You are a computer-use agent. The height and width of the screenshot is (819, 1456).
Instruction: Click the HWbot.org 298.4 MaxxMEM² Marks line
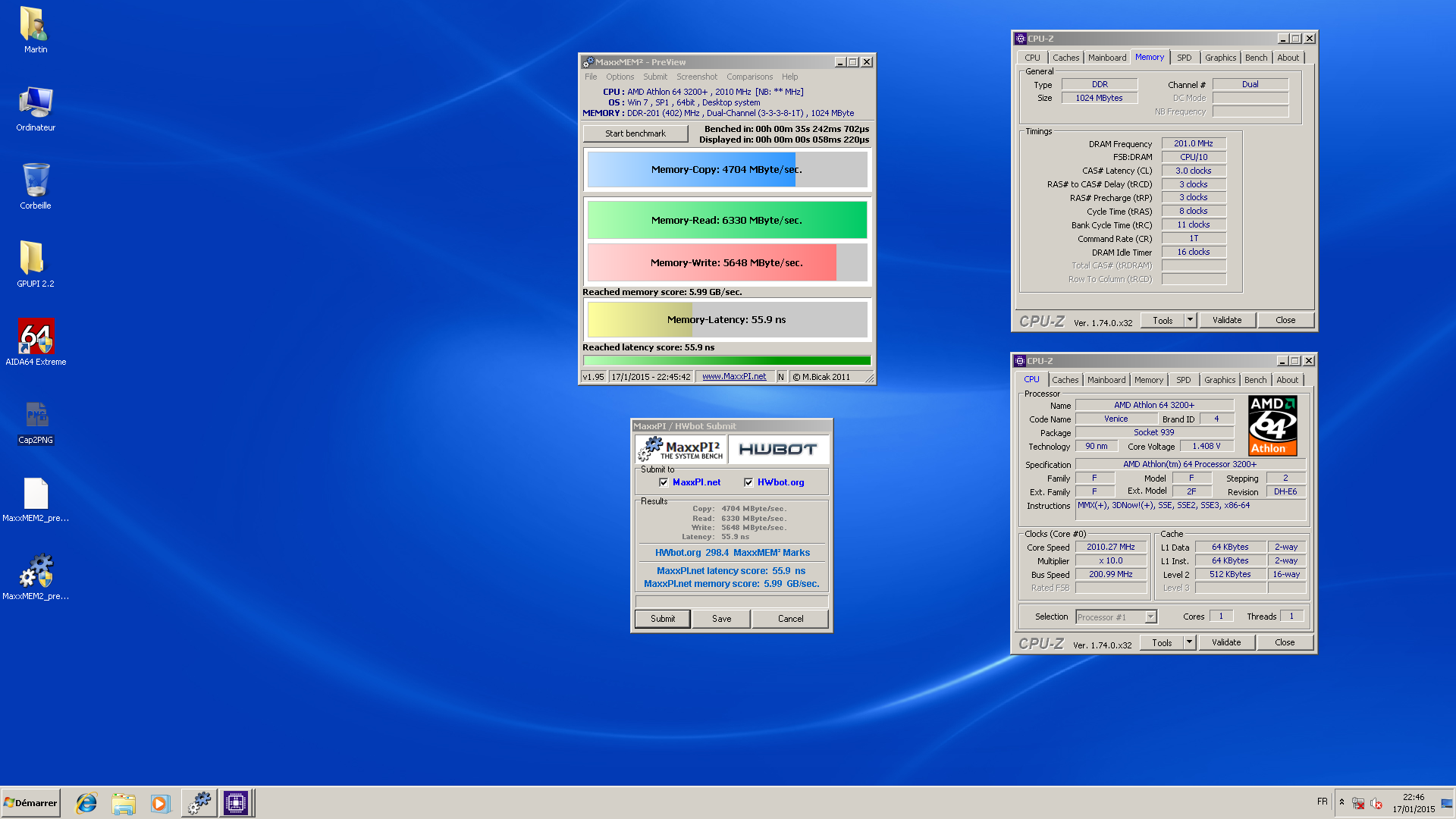coord(732,553)
